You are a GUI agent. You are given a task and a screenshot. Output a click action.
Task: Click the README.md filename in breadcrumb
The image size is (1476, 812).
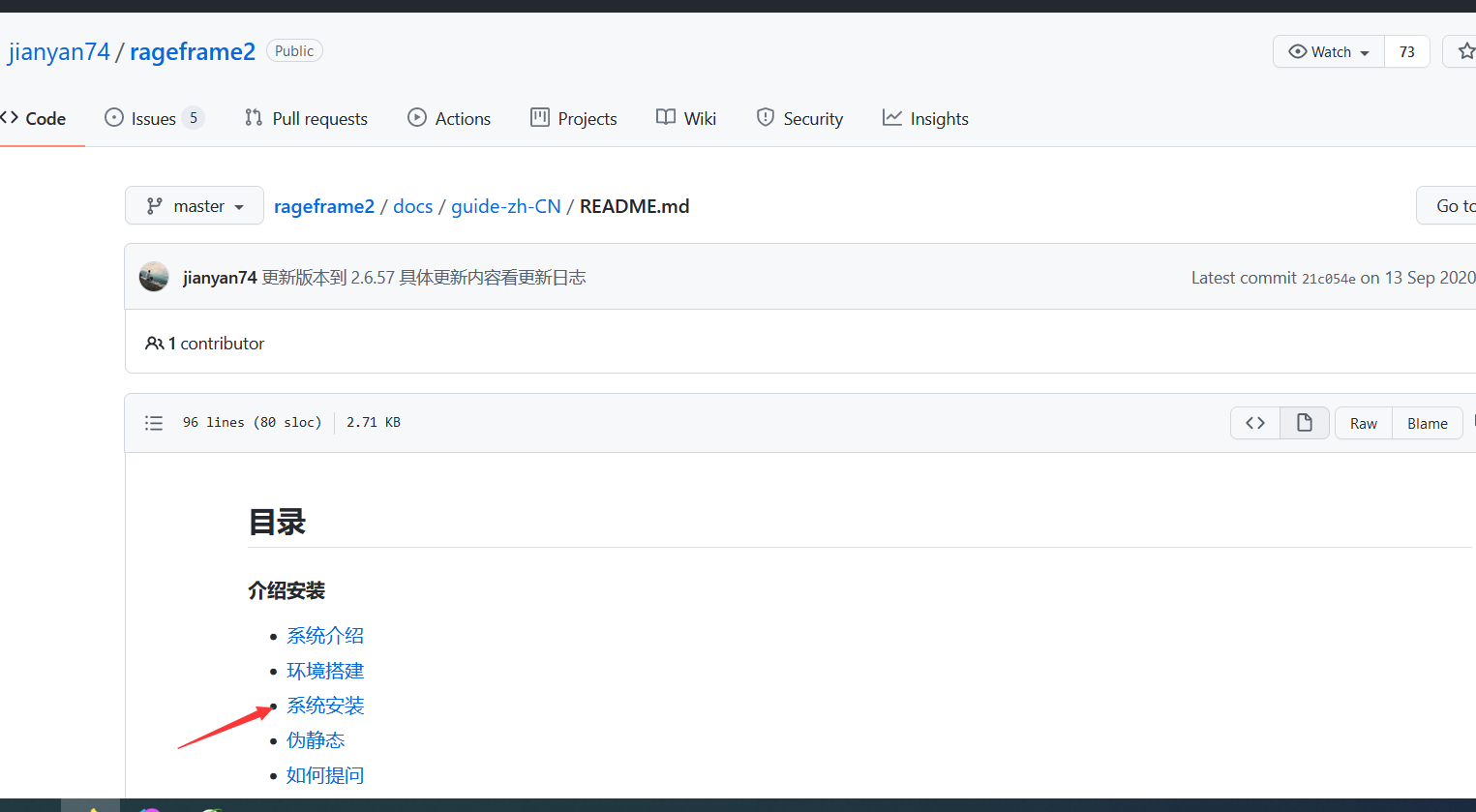click(x=635, y=206)
